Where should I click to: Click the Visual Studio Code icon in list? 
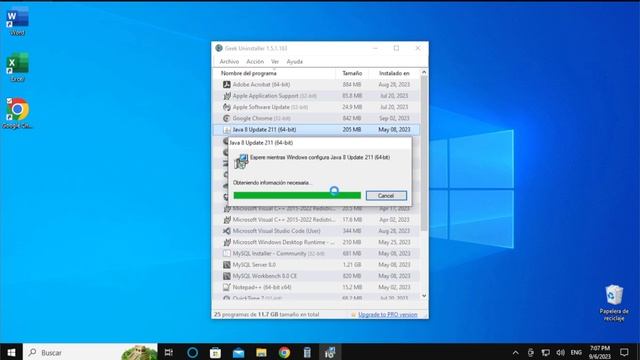pyautogui.click(x=227, y=231)
